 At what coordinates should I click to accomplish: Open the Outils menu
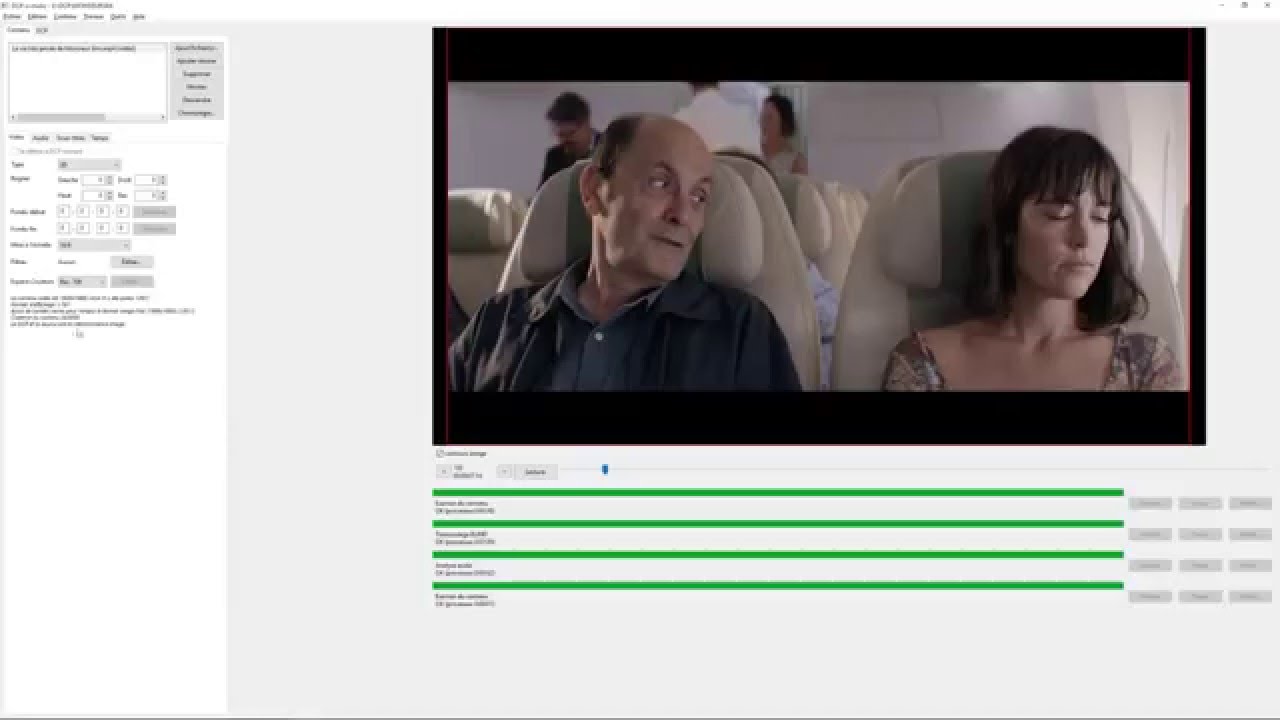118,17
